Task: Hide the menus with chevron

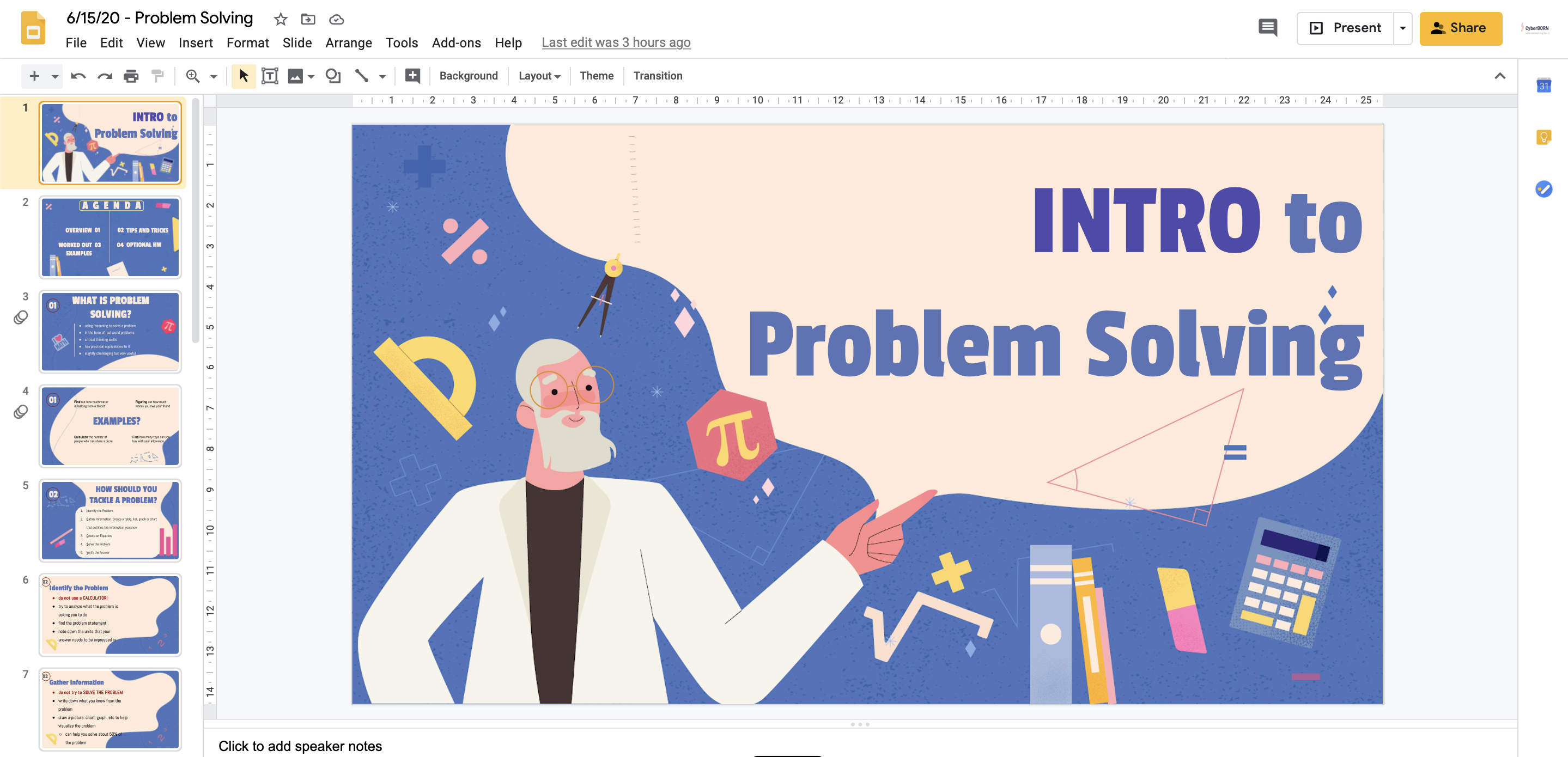Action: (x=1499, y=76)
